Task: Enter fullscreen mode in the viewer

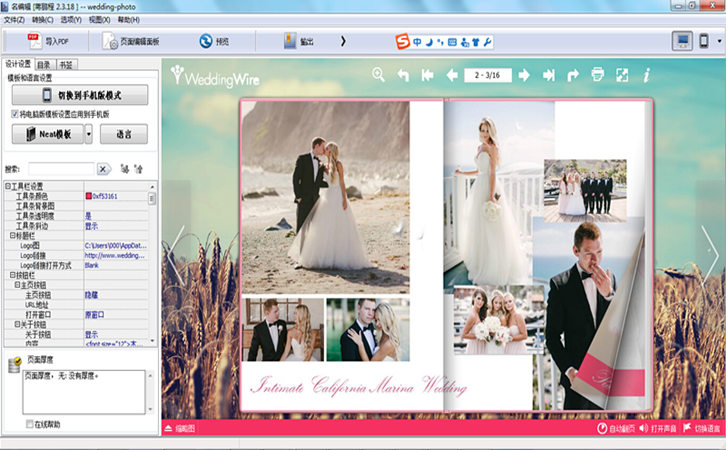Action: pos(622,75)
